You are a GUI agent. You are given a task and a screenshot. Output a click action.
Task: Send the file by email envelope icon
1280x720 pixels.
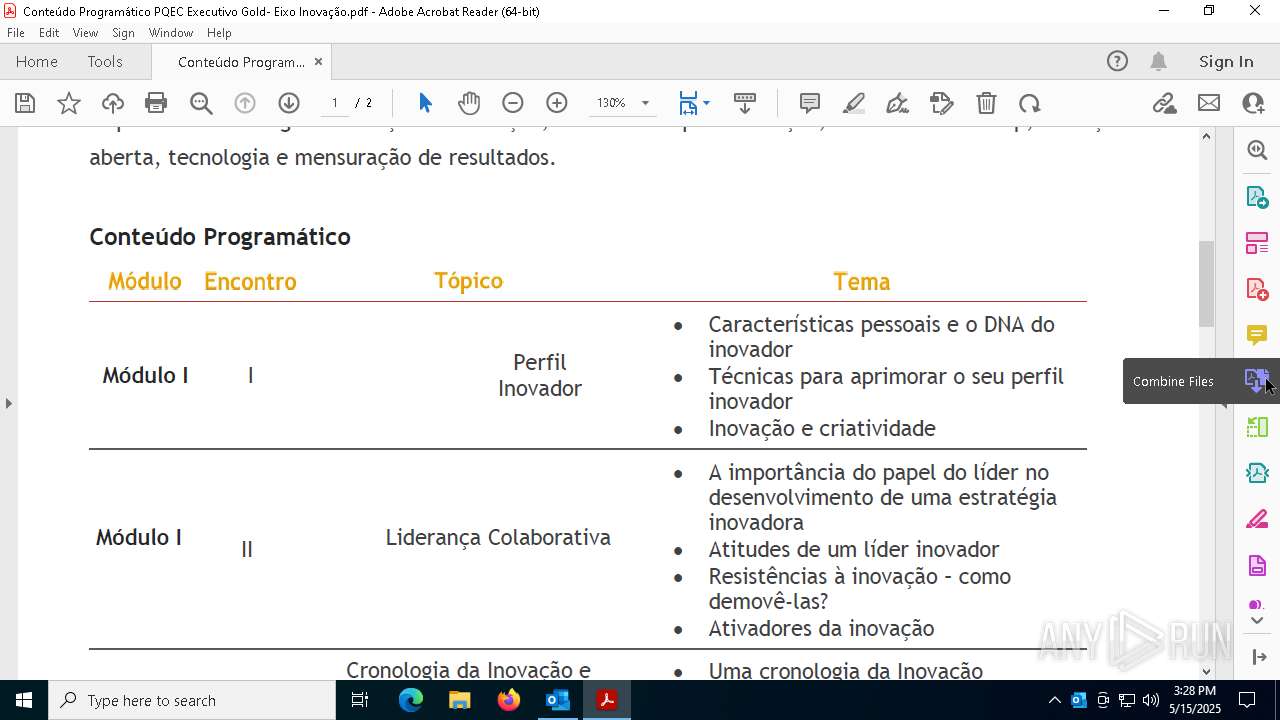pos(1209,103)
